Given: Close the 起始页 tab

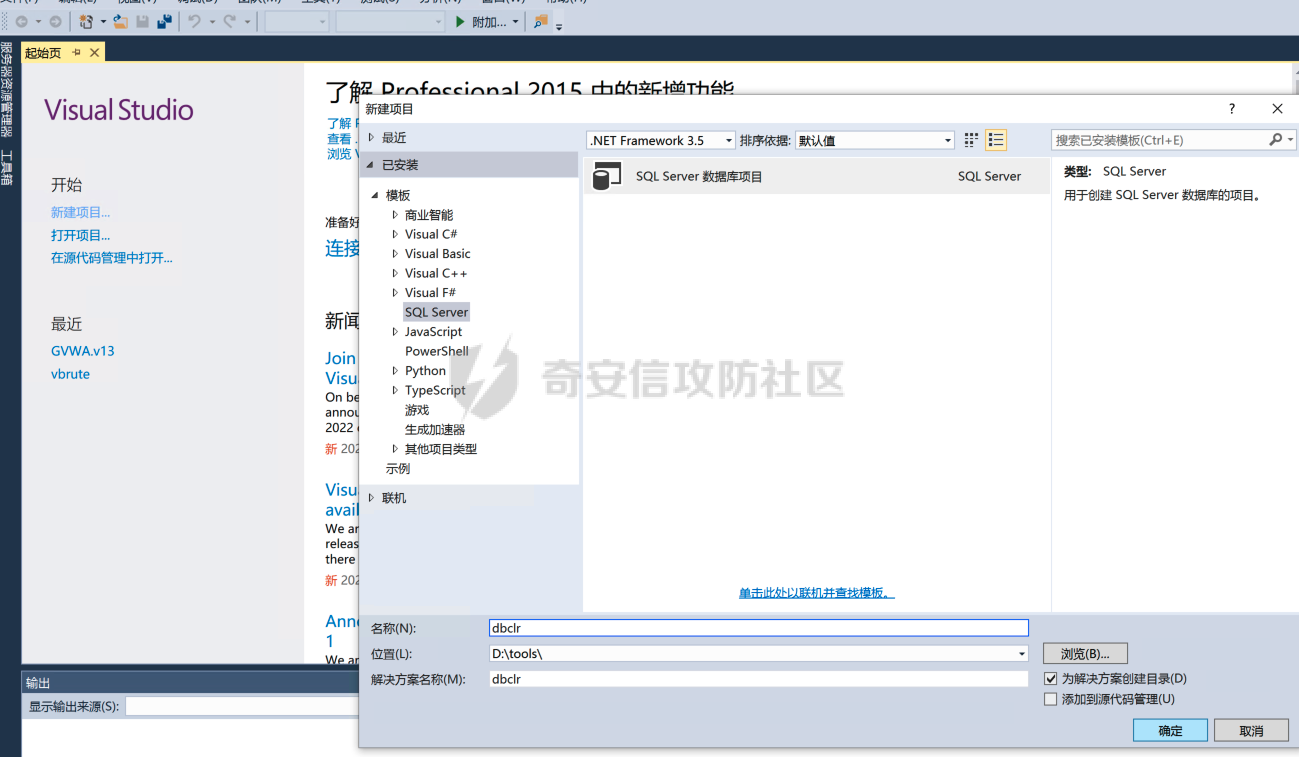Looking at the screenshot, I should click(x=95, y=52).
